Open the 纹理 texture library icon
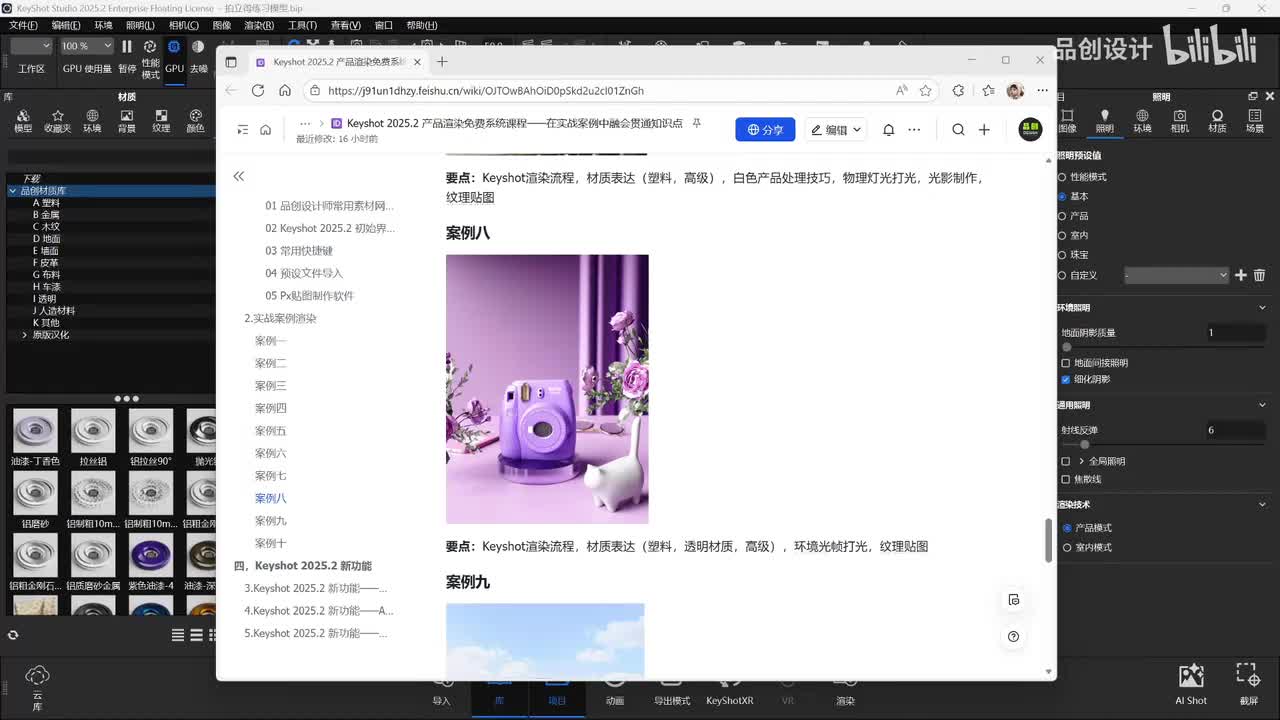 [161, 121]
